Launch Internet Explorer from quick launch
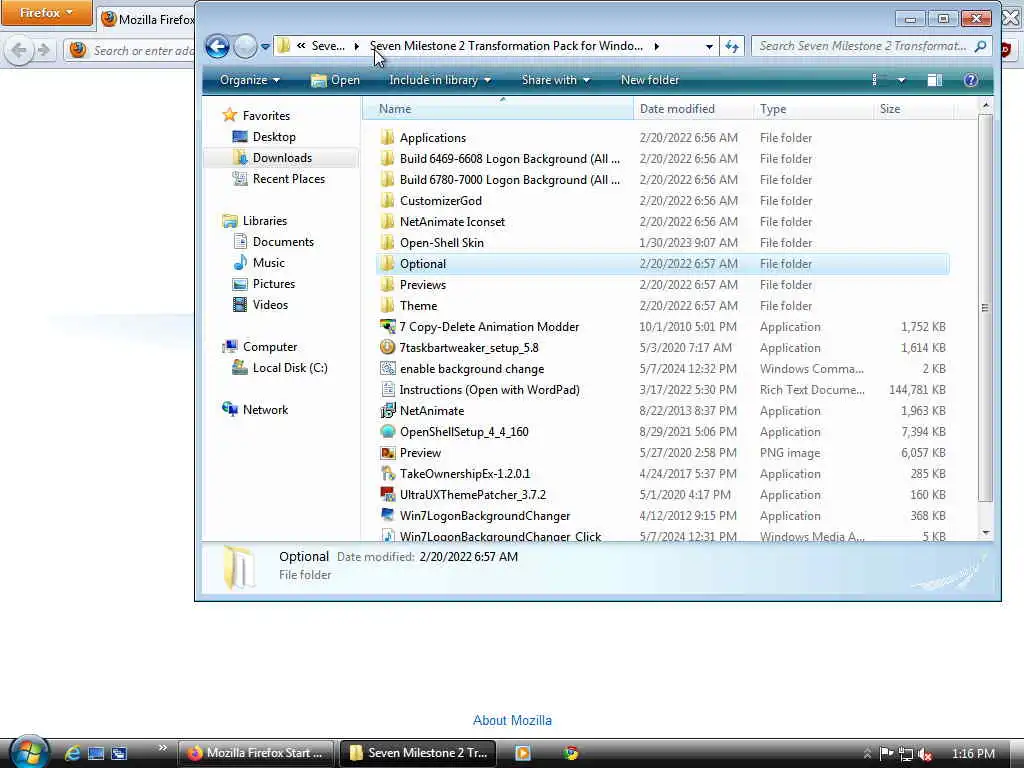 point(72,753)
